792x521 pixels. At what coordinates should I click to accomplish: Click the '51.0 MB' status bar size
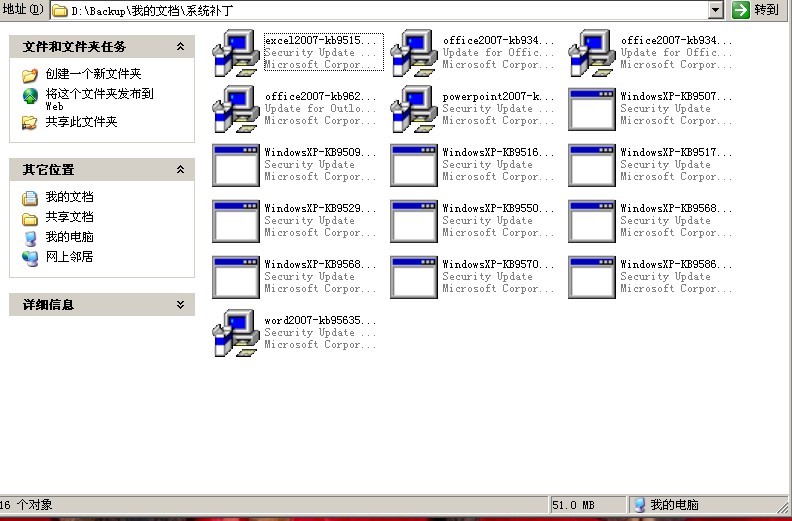pyautogui.click(x=573, y=505)
